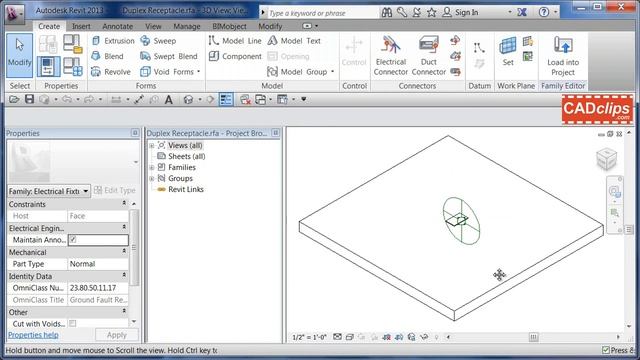Click the Part Type value Normal
This screenshot has height=360, width=640.
(x=98, y=264)
